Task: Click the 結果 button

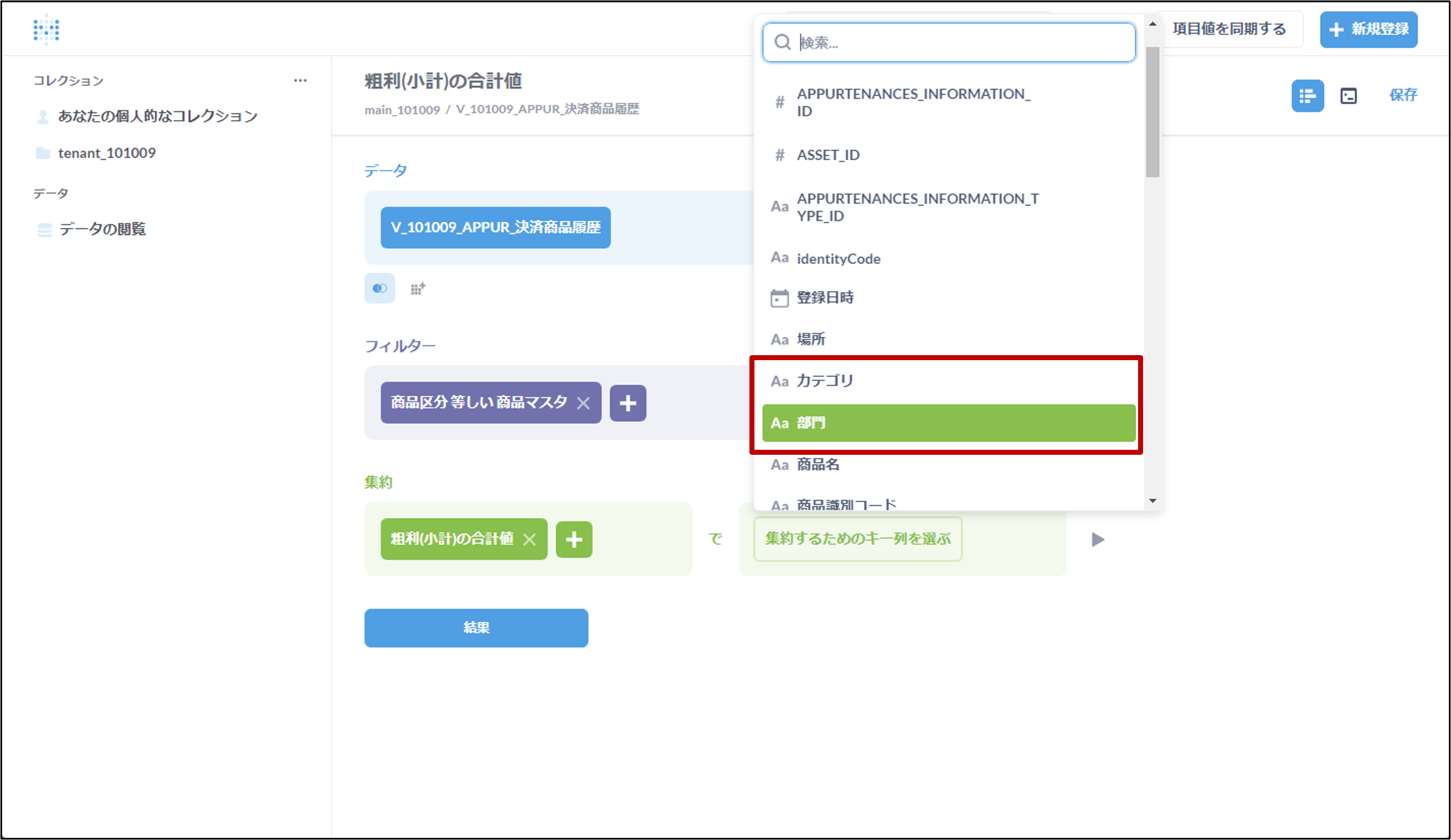Action: pos(476,627)
